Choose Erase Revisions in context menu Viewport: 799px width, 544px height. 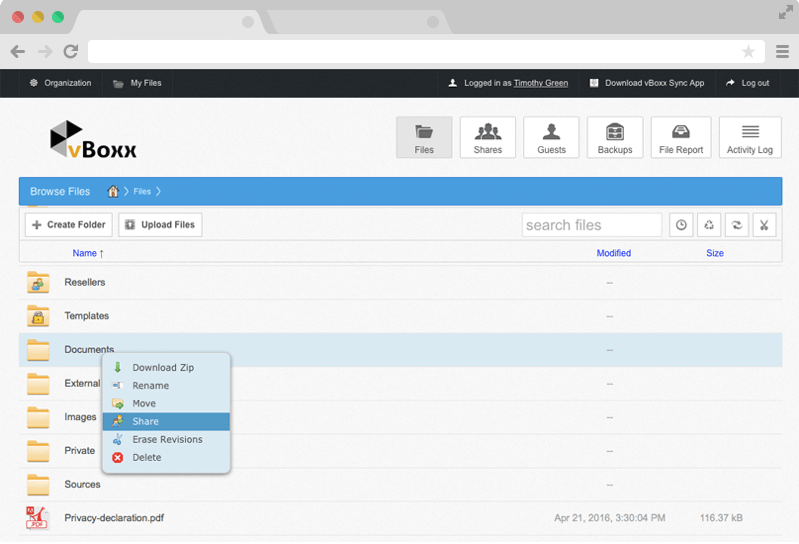167,440
